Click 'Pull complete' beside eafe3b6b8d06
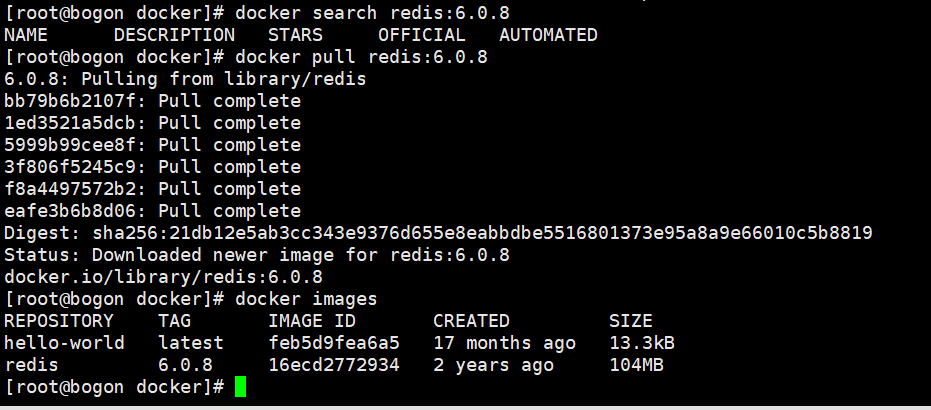Image resolution: width=931 pixels, height=410 pixels. click(229, 211)
